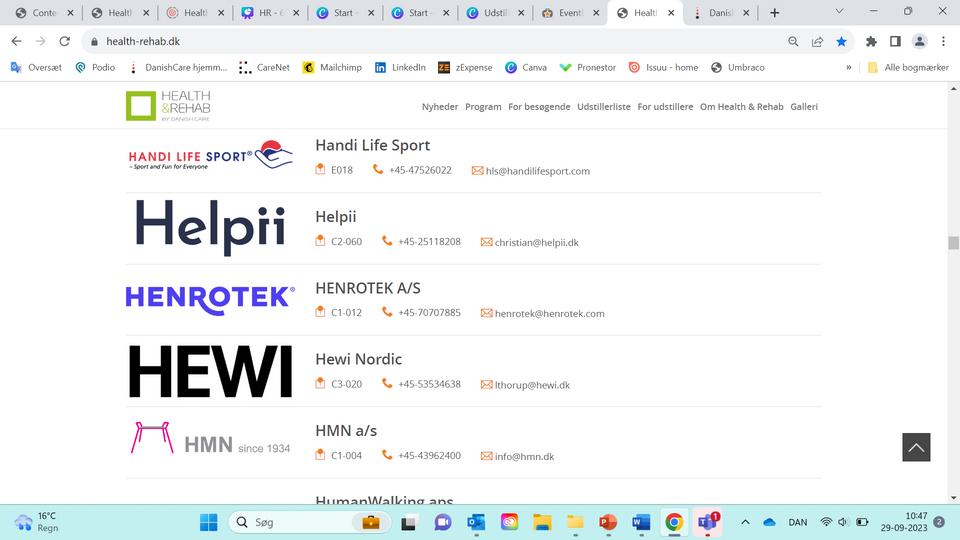Open Windows Start menu
This screenshot has height=540, width=960.
pyautogui.click(x=209, y=522)
